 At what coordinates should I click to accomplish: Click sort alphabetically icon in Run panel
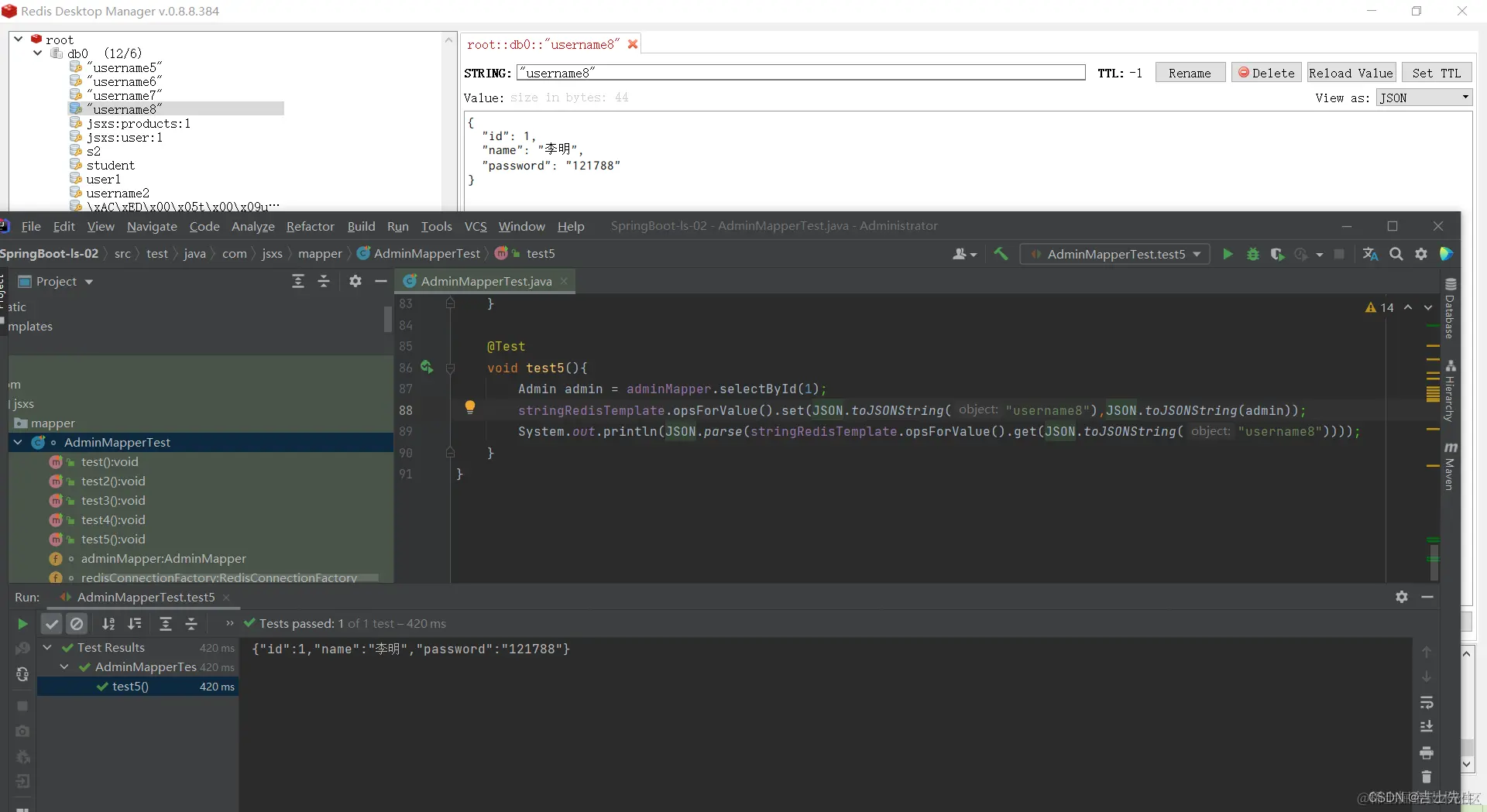click(108, 624)
